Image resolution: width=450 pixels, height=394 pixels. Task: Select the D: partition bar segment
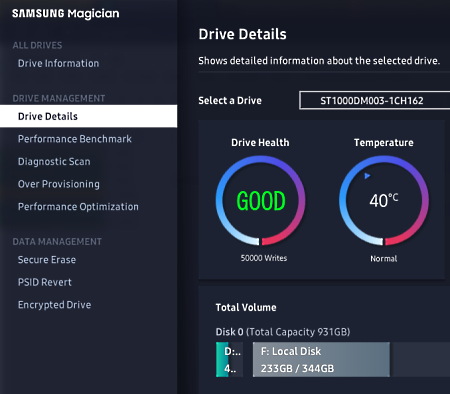pos(229,359)
